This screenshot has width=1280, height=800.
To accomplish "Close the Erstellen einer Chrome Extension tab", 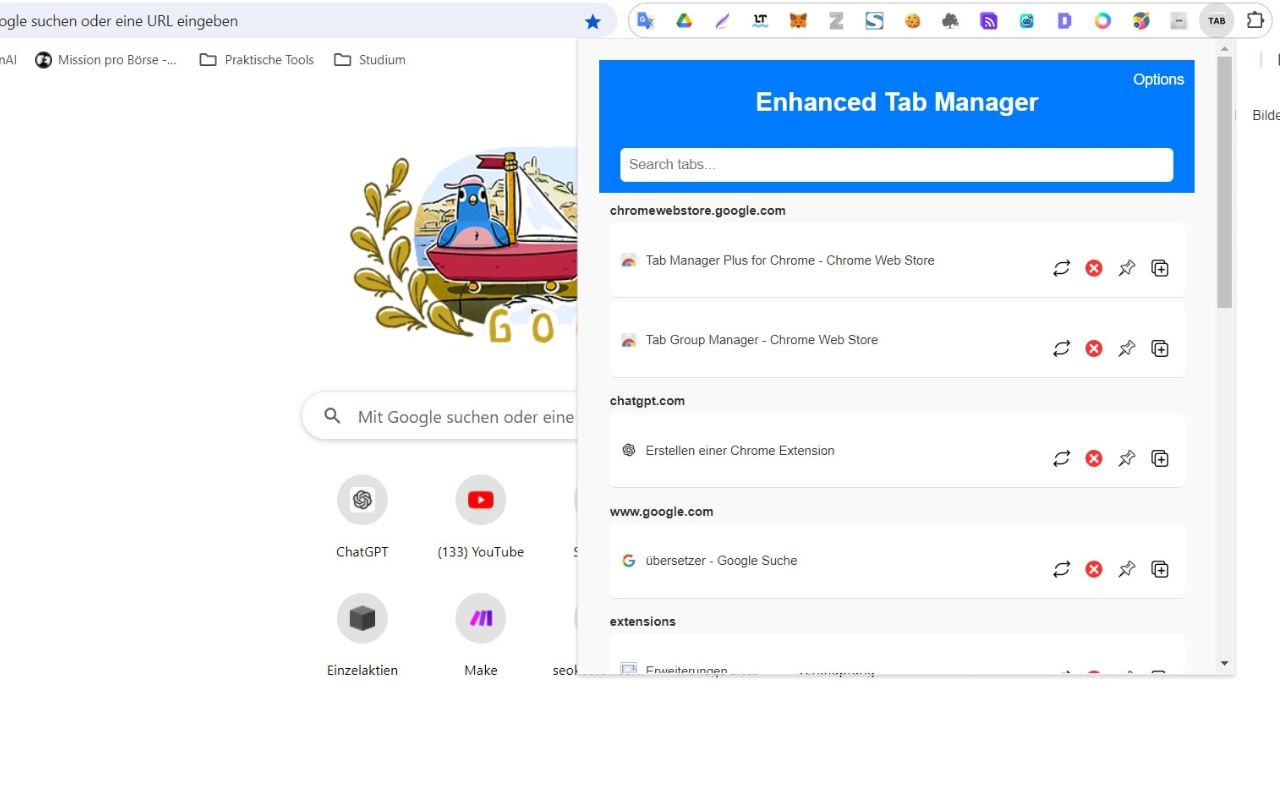I will tap(1094, 458).
